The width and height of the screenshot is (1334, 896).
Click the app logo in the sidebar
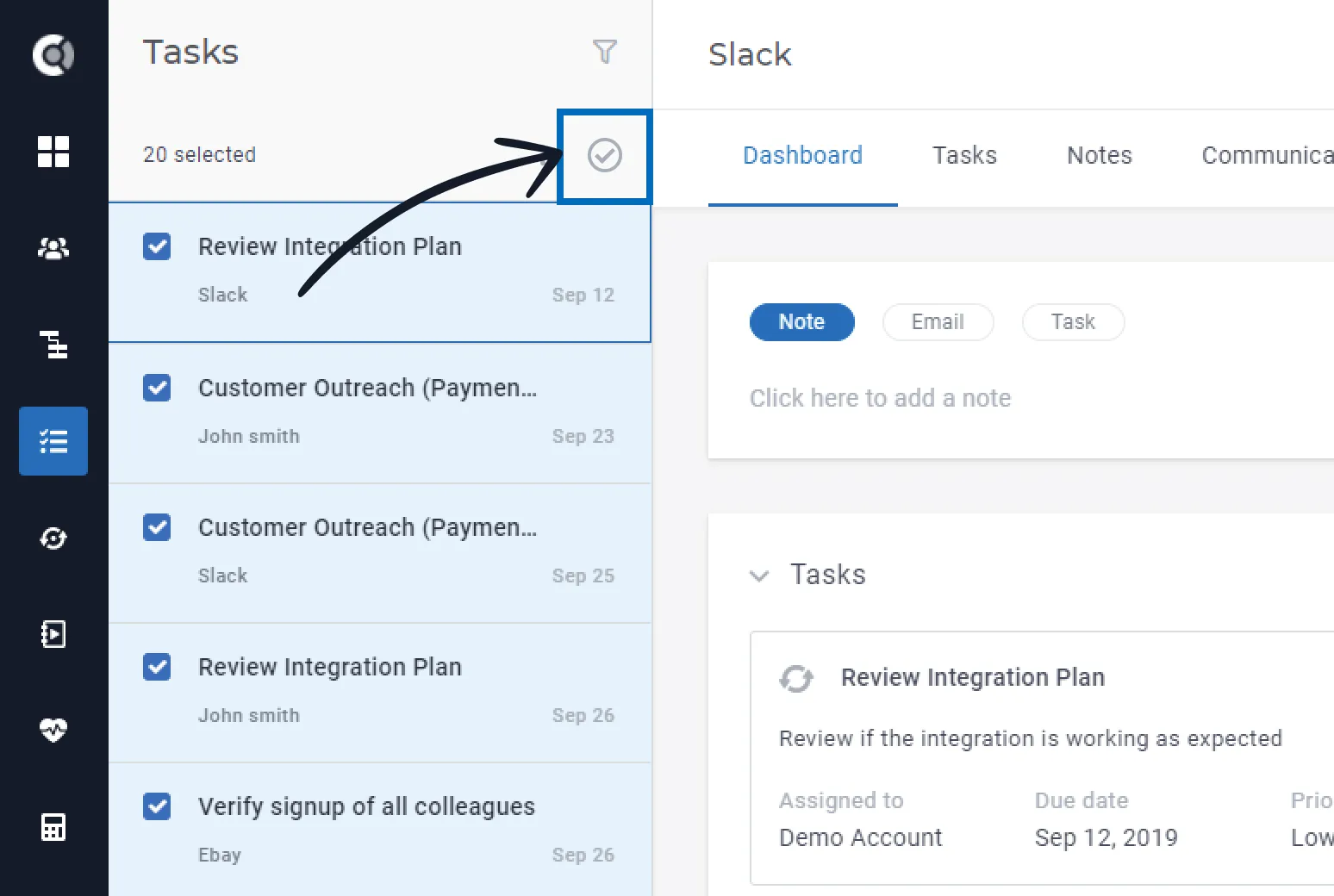pyautogui.click(x=53, y=55)
